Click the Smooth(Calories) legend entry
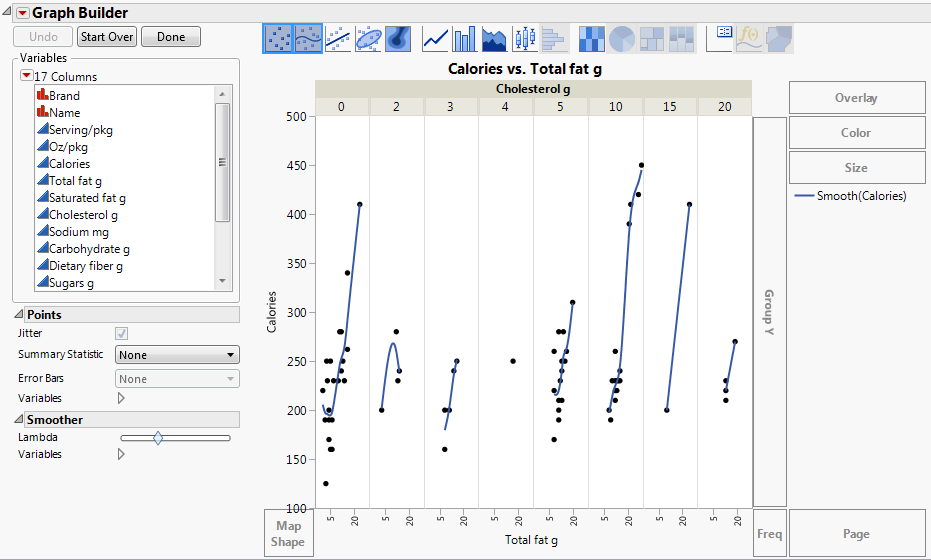Viewport: 931px width, 560px height. point(850,196)
